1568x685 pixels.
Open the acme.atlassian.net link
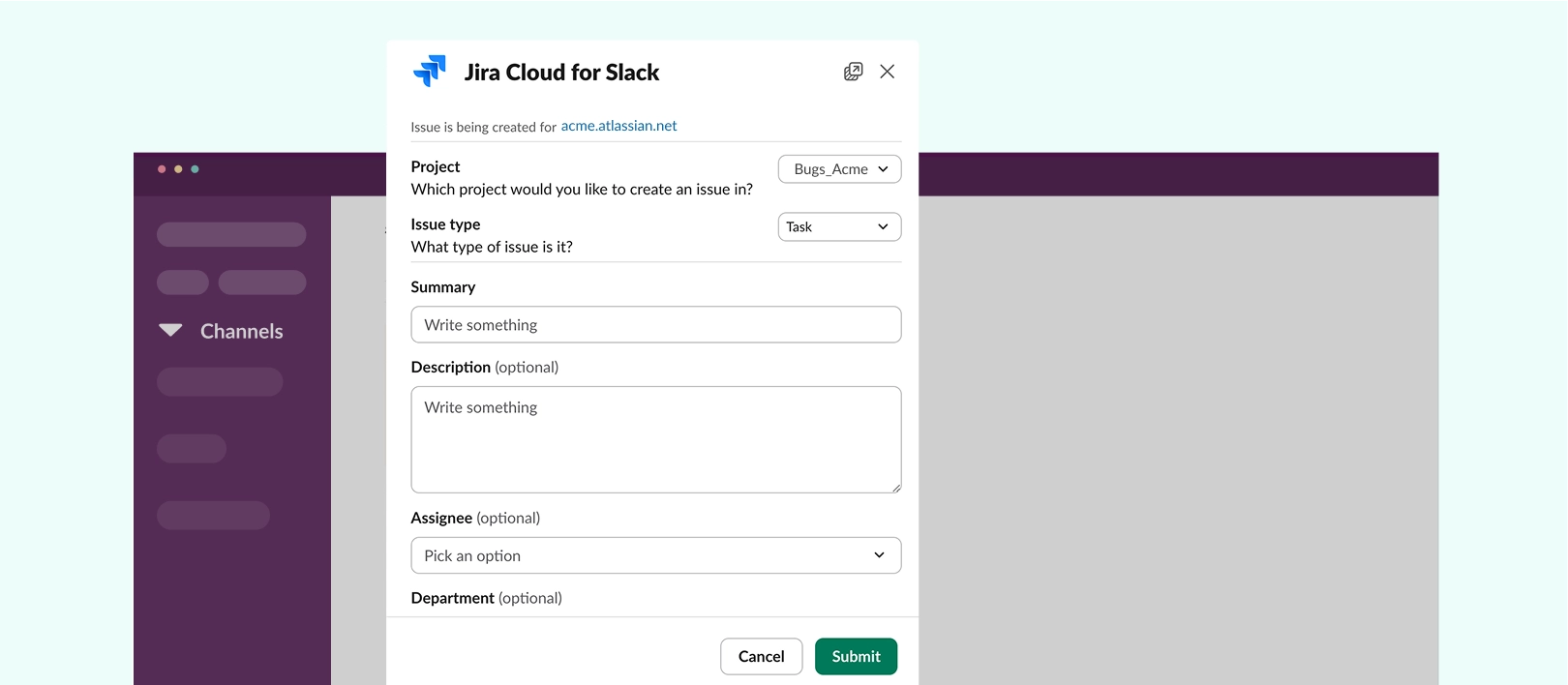pos(618,126)
